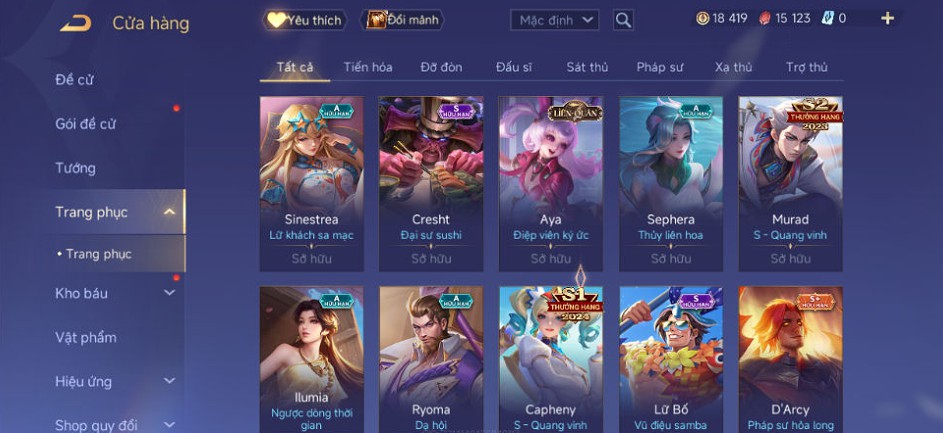Open the Đổi mảnh fragment exchange

tap(402, 20)
